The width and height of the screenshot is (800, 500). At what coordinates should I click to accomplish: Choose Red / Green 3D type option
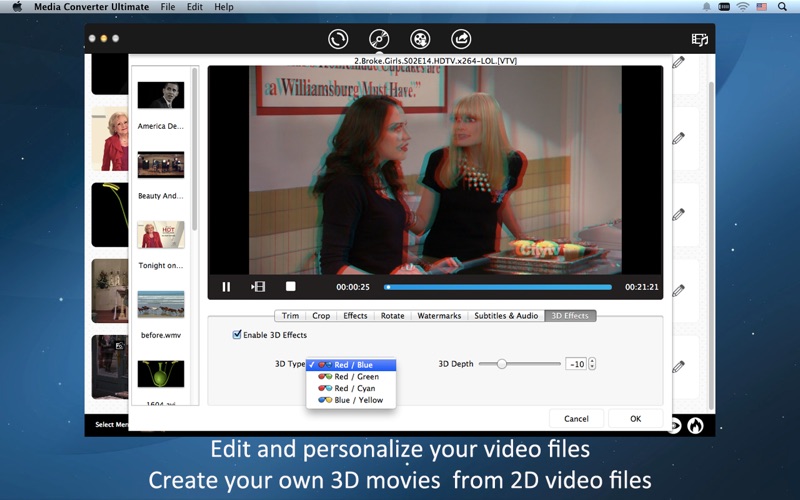tap(351, 377)
